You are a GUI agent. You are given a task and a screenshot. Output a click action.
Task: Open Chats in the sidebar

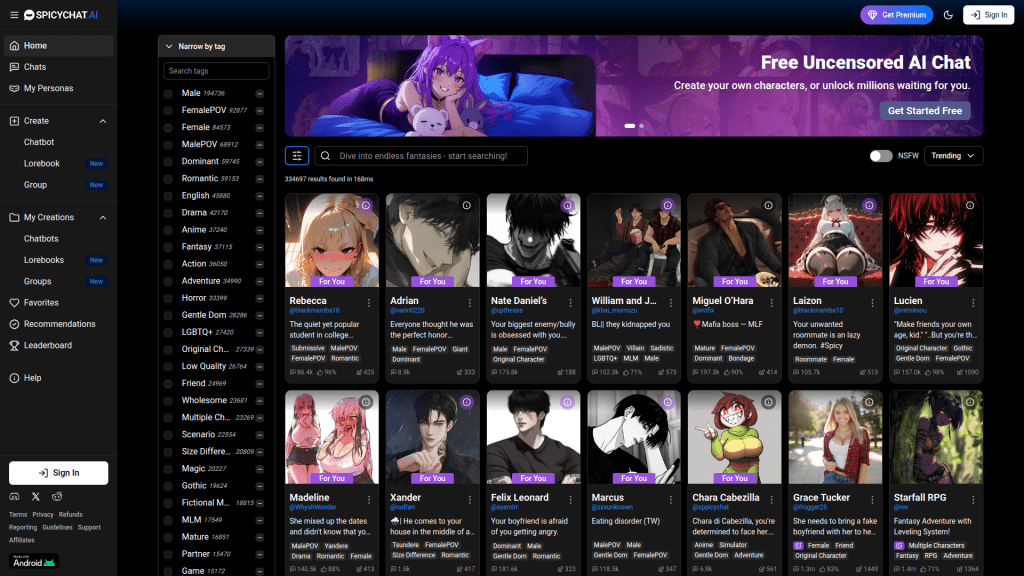[x=59, y=67]
